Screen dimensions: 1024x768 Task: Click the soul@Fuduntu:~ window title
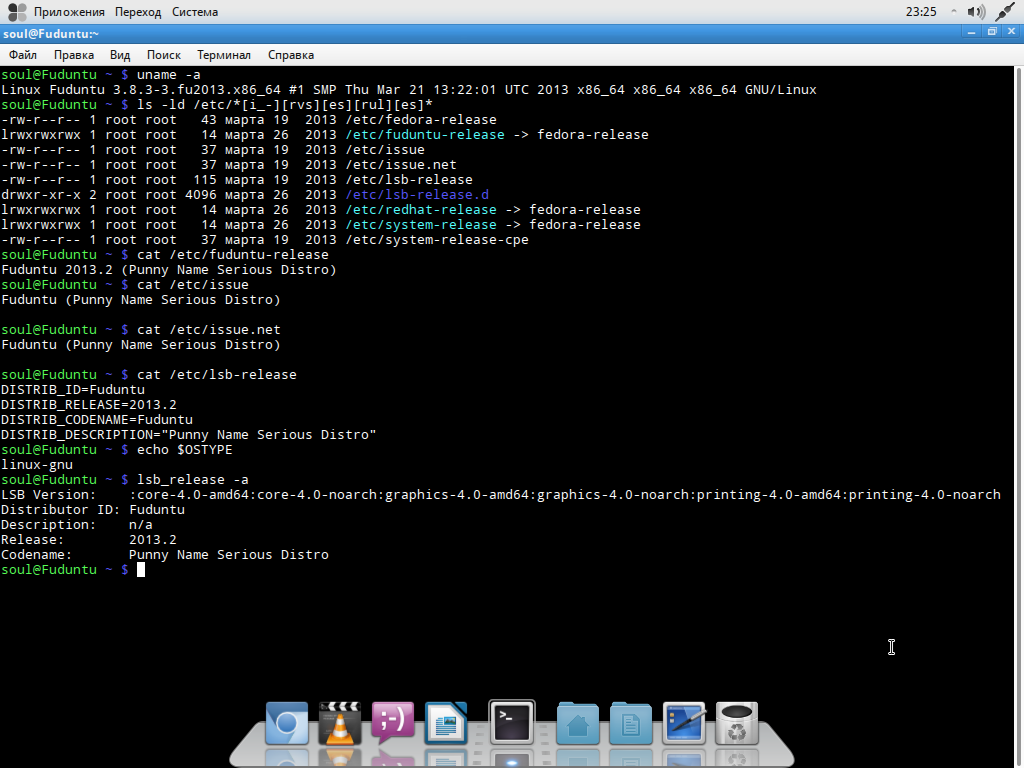click(x=51, y=34)
